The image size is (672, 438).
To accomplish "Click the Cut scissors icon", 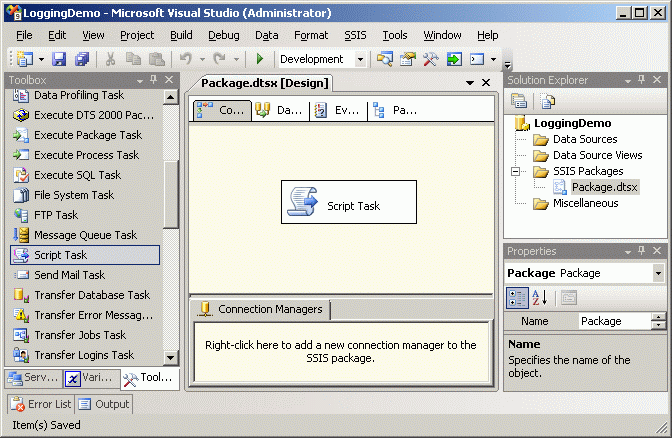I will click(x=110, y=59).
